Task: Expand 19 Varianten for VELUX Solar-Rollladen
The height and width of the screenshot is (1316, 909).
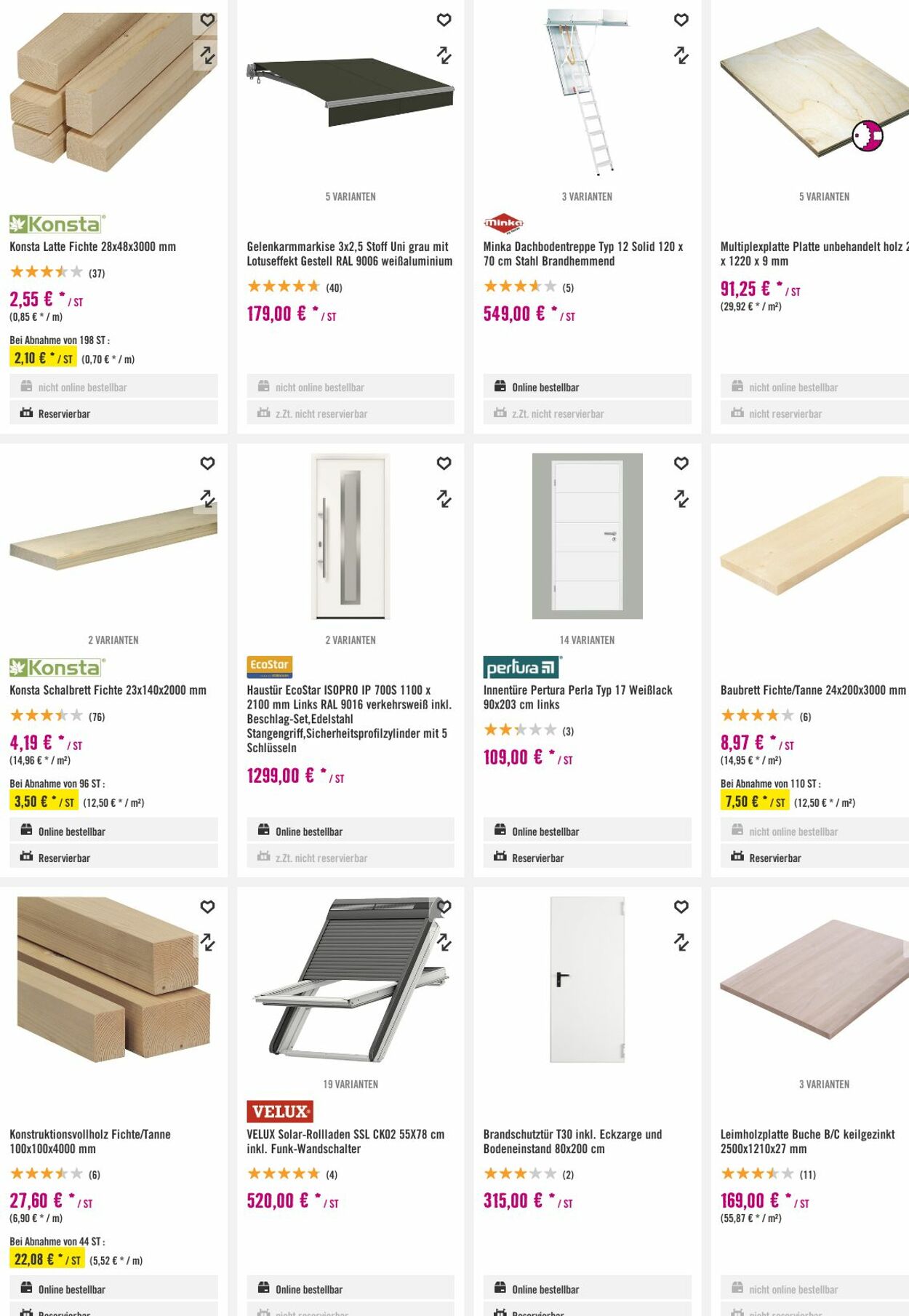Action: coord(351,1085)
